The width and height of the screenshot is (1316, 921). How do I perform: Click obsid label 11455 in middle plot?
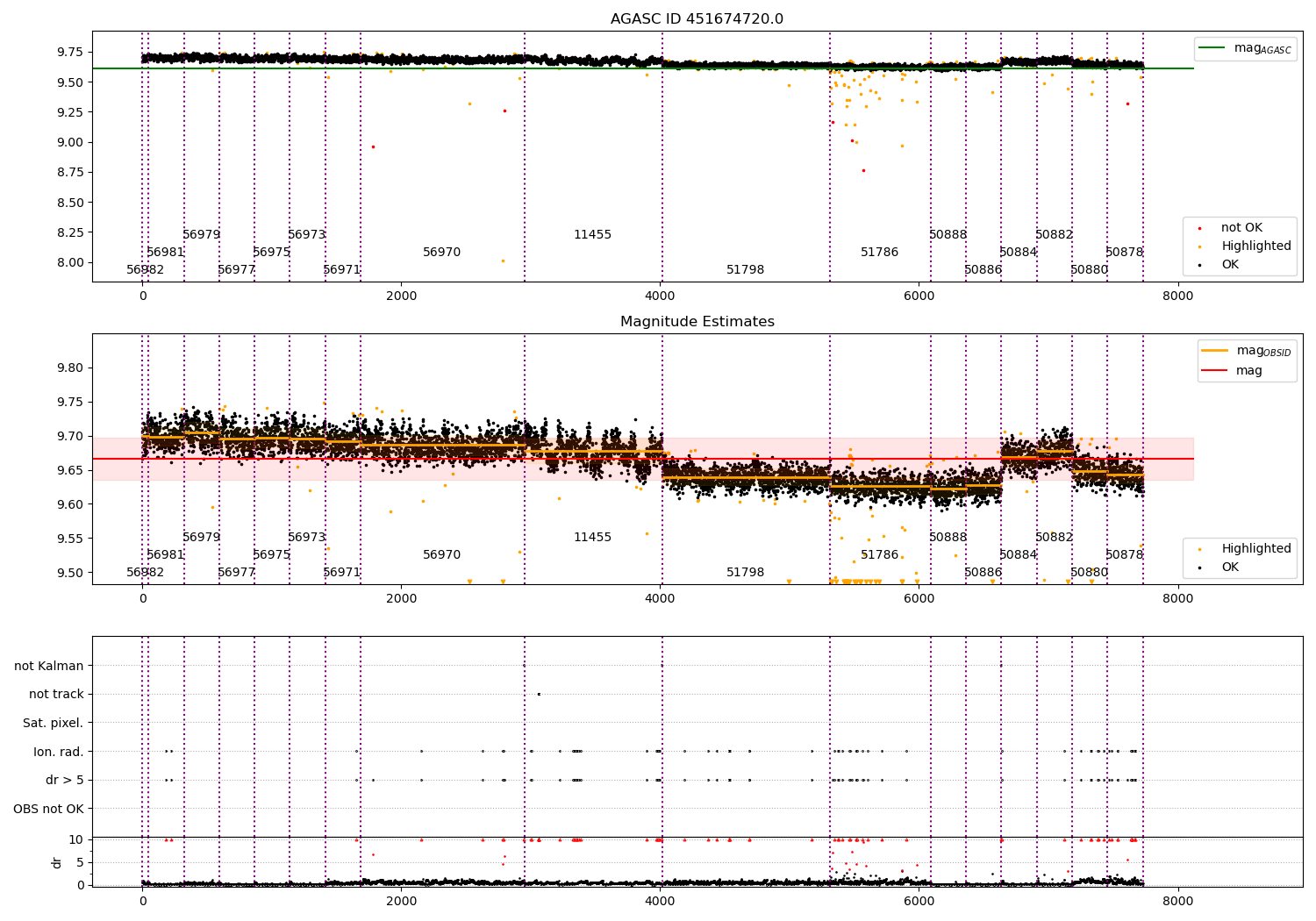[x=593, y=538]
